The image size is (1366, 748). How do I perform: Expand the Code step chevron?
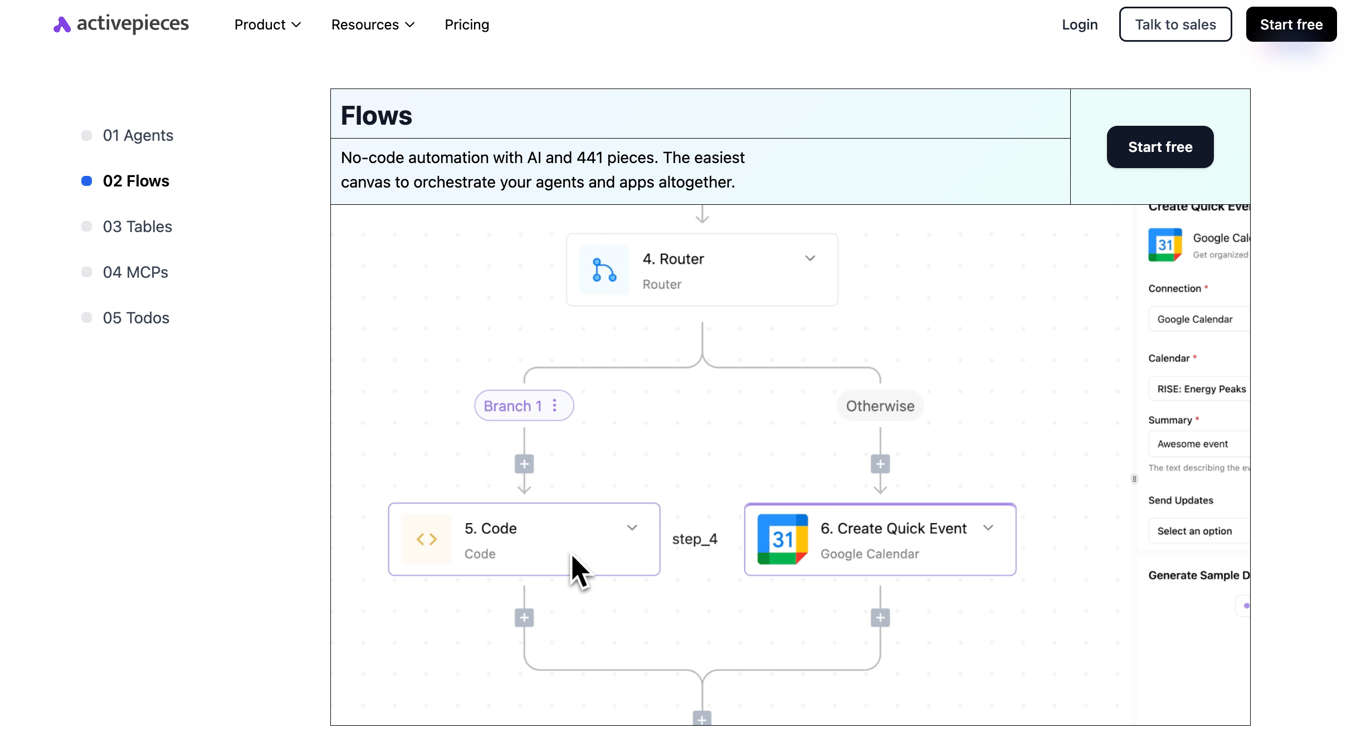pos(632,528)
